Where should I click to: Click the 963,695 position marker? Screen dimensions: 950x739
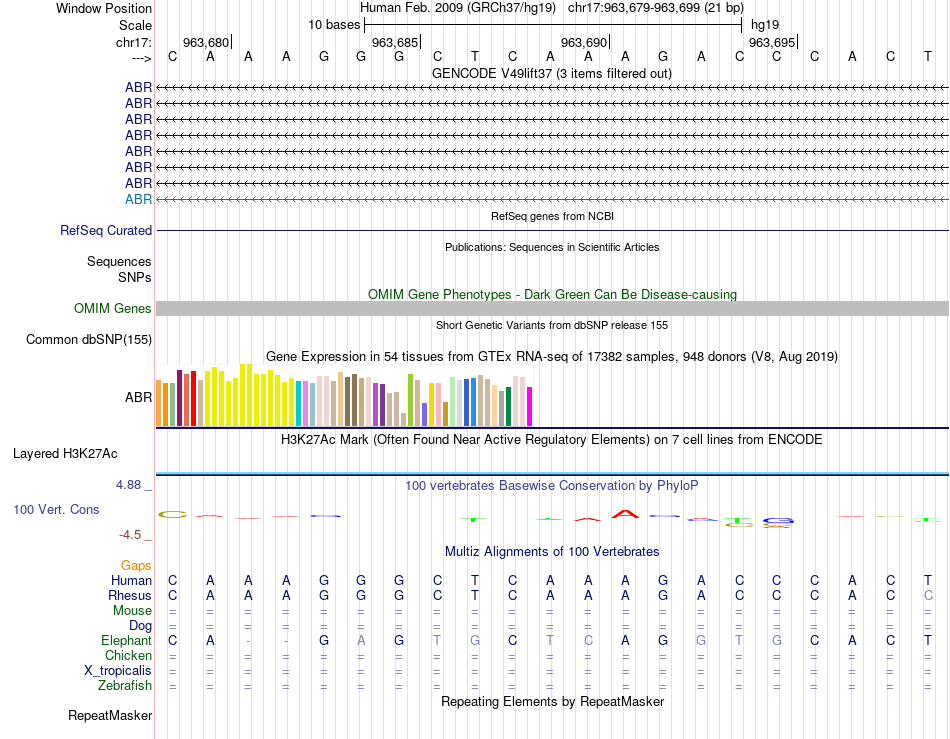pyautogui.click(x=772, y=42)
